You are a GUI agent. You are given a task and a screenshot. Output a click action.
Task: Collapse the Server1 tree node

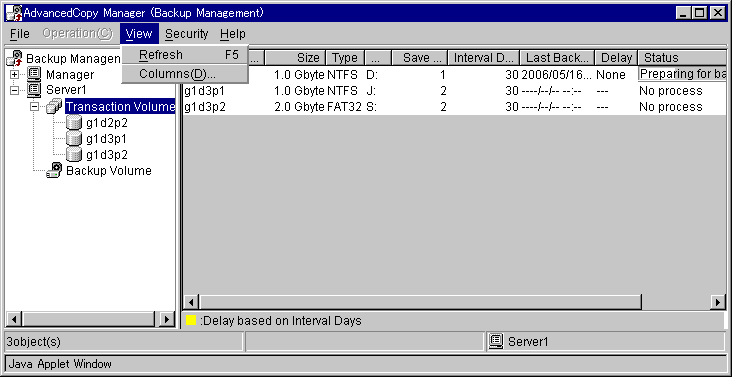coord(14,90)
